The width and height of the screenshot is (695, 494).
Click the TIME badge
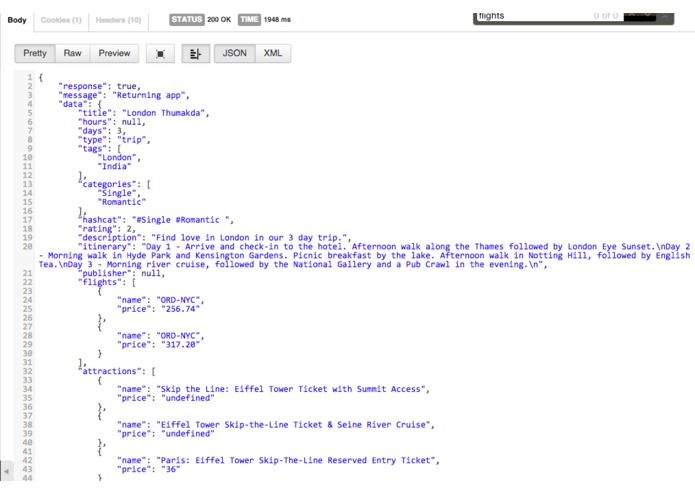249,19
